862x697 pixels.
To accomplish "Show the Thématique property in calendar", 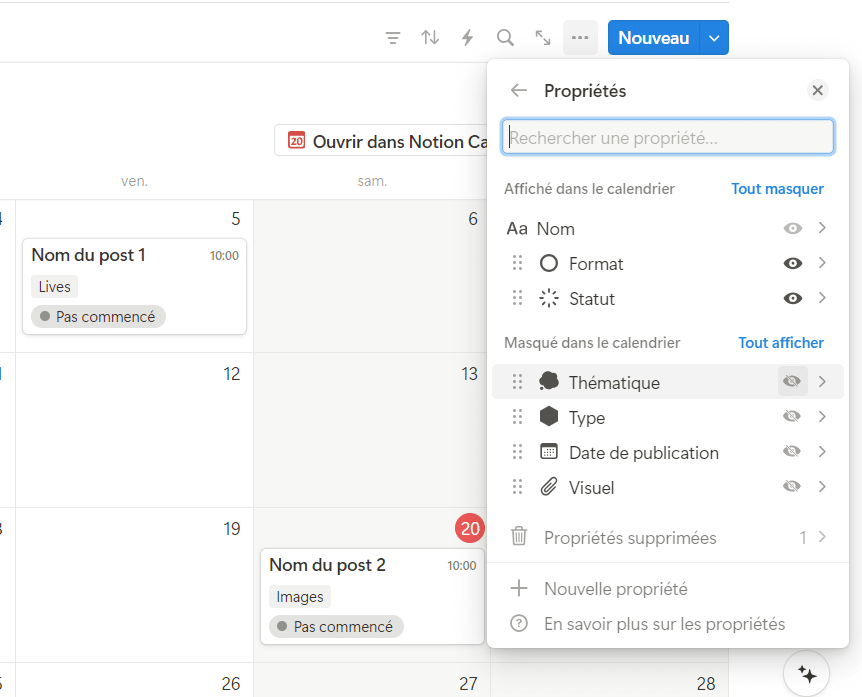I will [x=792, y=382].
